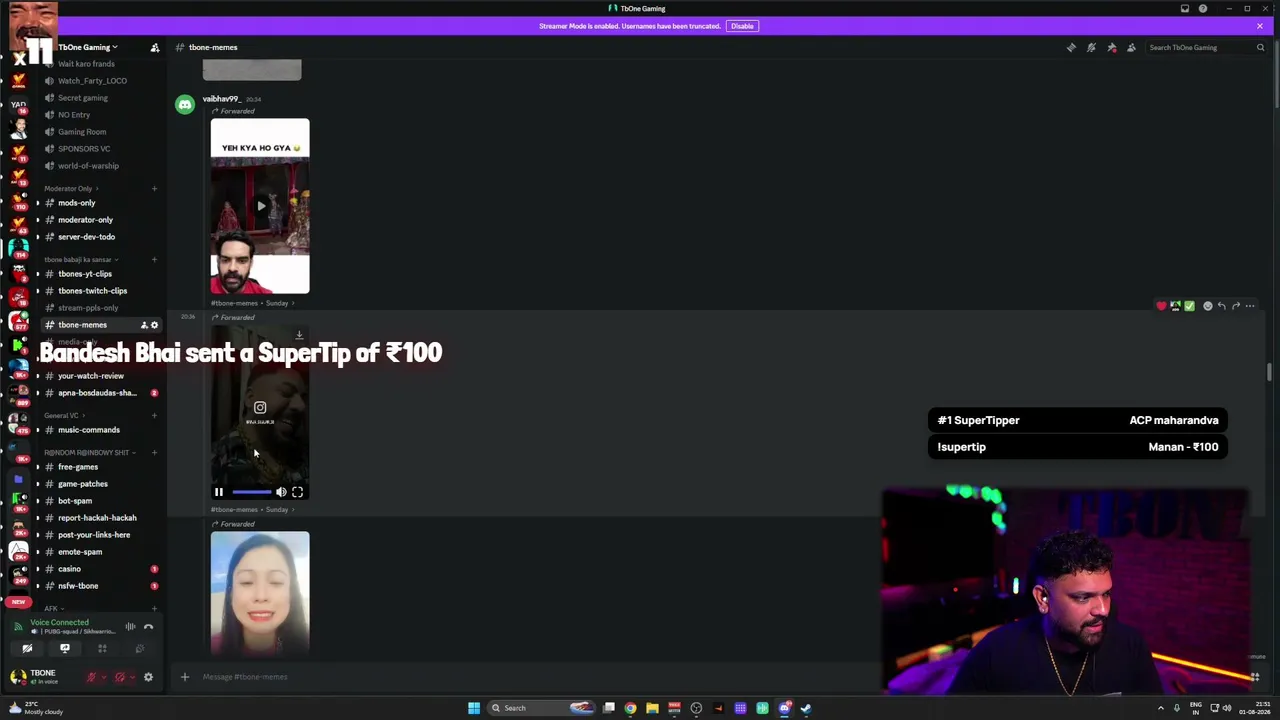1280x720 pixels.
Task: Click create invite icon on tbone-memes channel
Action: click(x=144, y=325)
